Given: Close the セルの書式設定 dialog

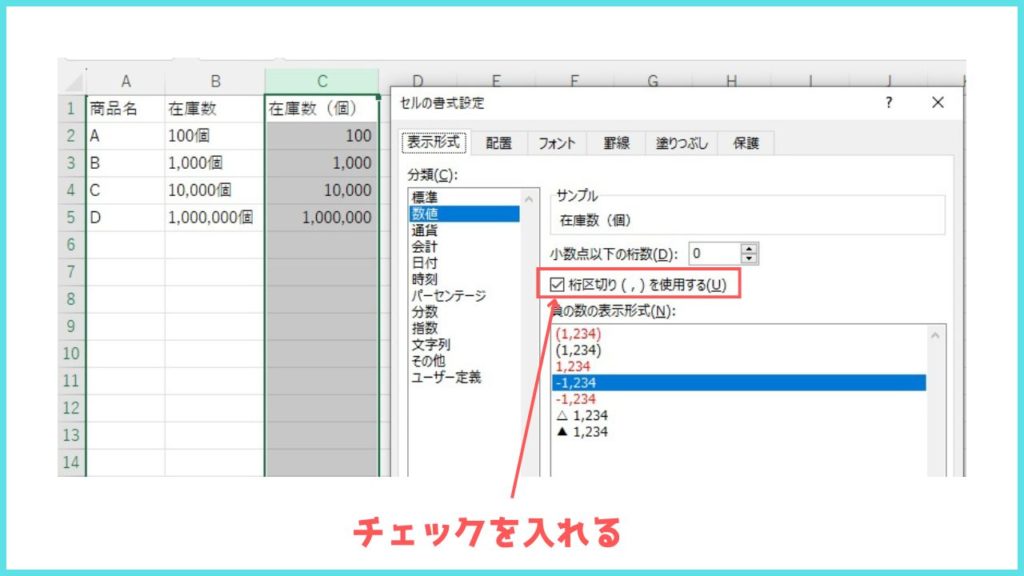Looking at the screenshot, I should tap(937, 103).
